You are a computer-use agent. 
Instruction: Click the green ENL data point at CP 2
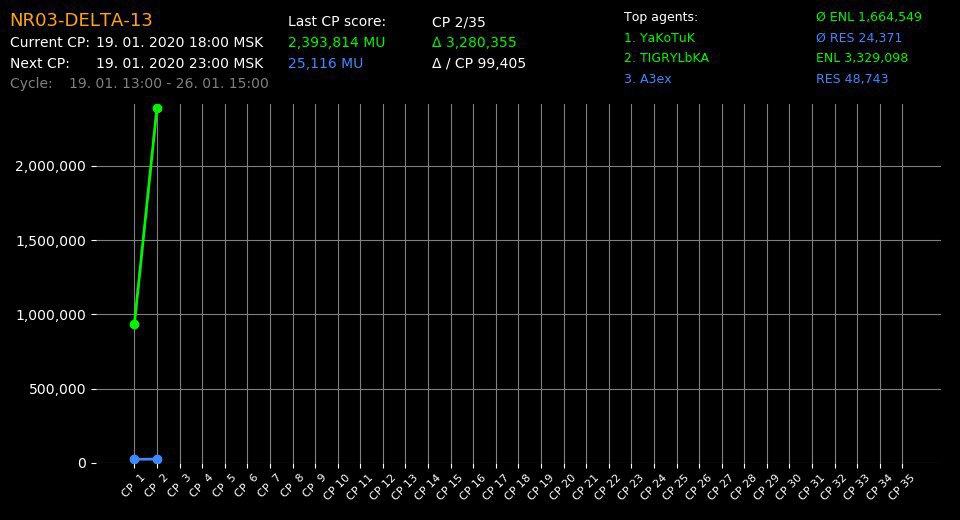tap(157, 108)
